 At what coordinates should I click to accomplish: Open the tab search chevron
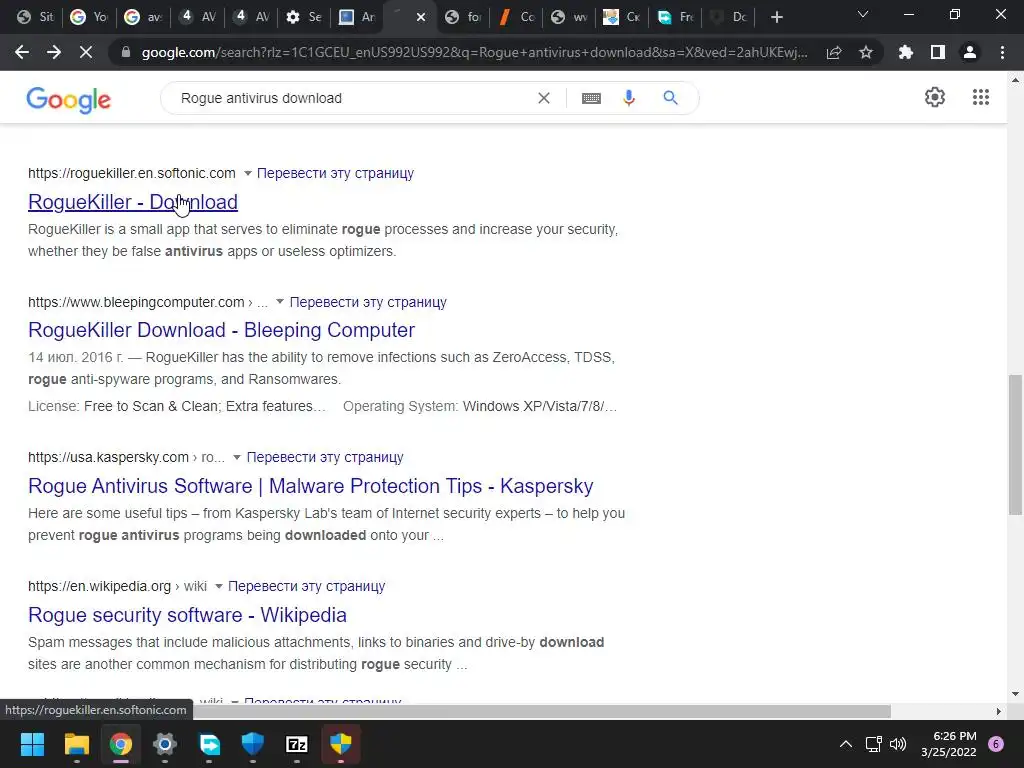(x=863, y=14)
